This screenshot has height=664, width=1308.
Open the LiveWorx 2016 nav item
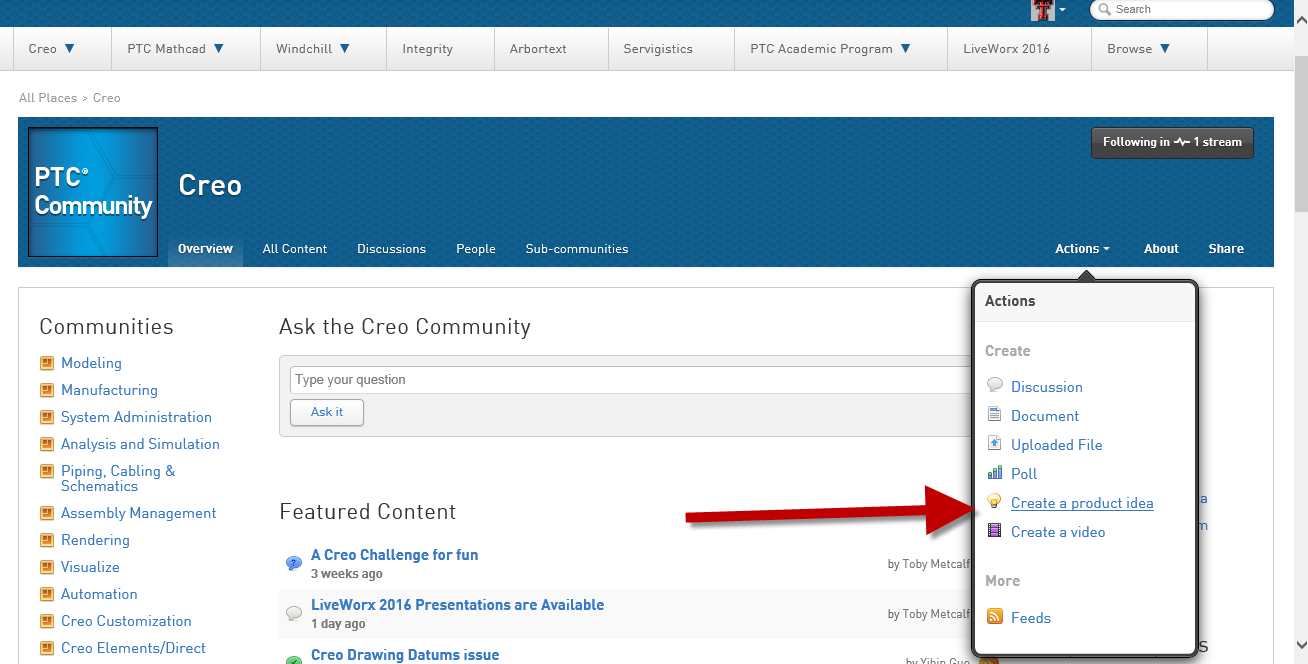pos(1006,48)
